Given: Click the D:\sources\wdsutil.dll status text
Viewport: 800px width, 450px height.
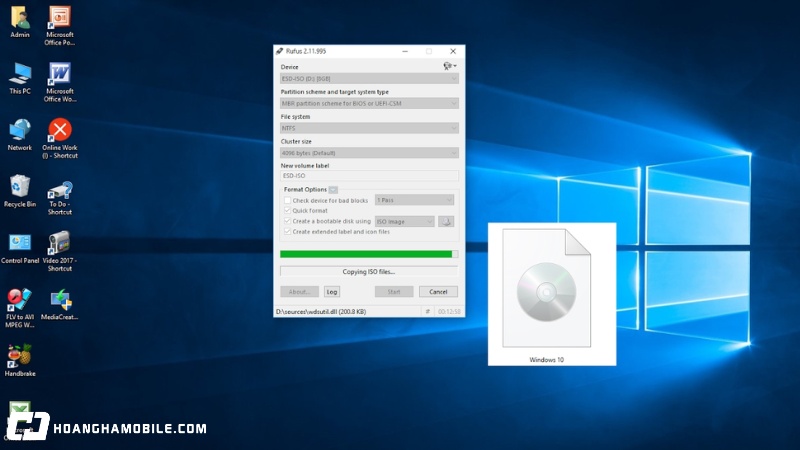Looking at the screenshot, I should pyautogui.click(x=321, y=312).
